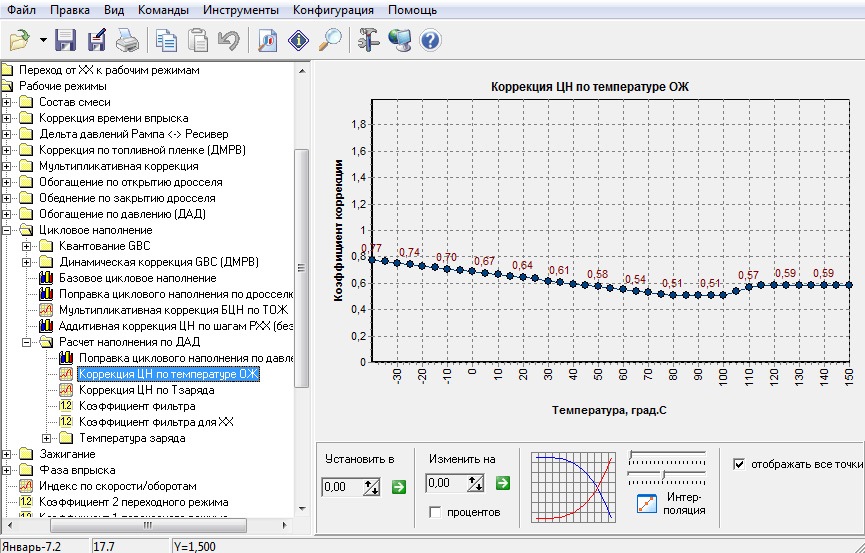Click the printer icon
This screenshot has width=865, height=553.
(x=127, y=40)
